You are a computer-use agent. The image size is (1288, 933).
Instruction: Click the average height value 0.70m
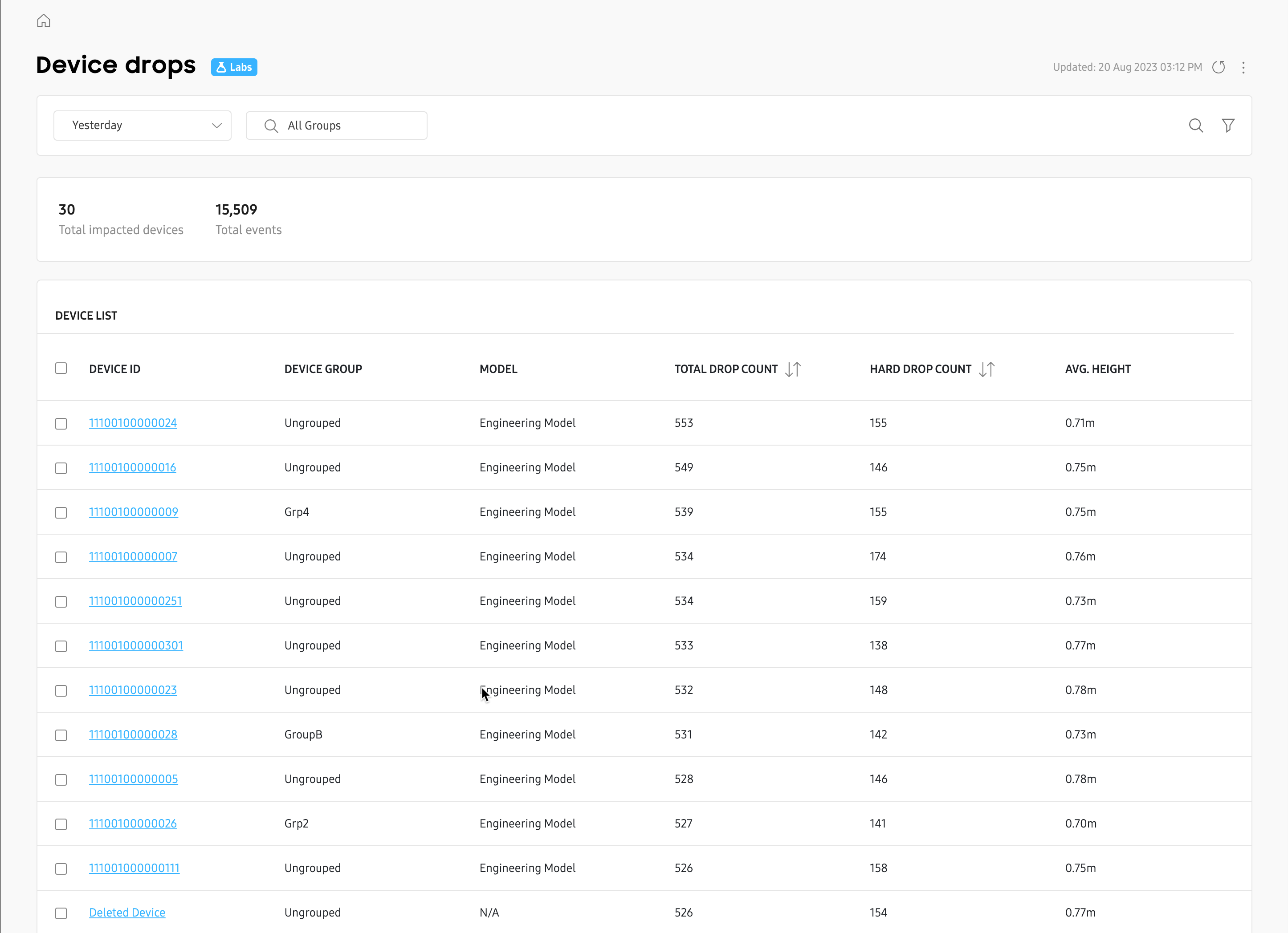click(x=1081, y=823)
